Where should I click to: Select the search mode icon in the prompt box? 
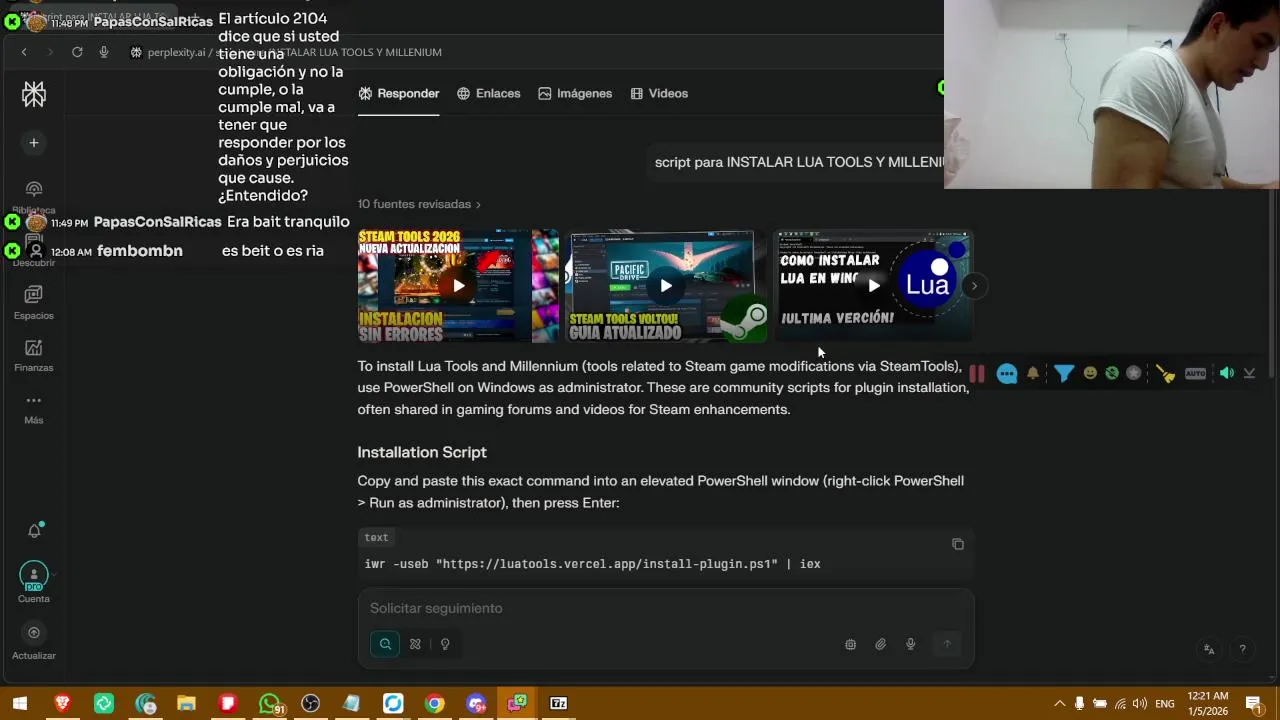click(385, 644)
